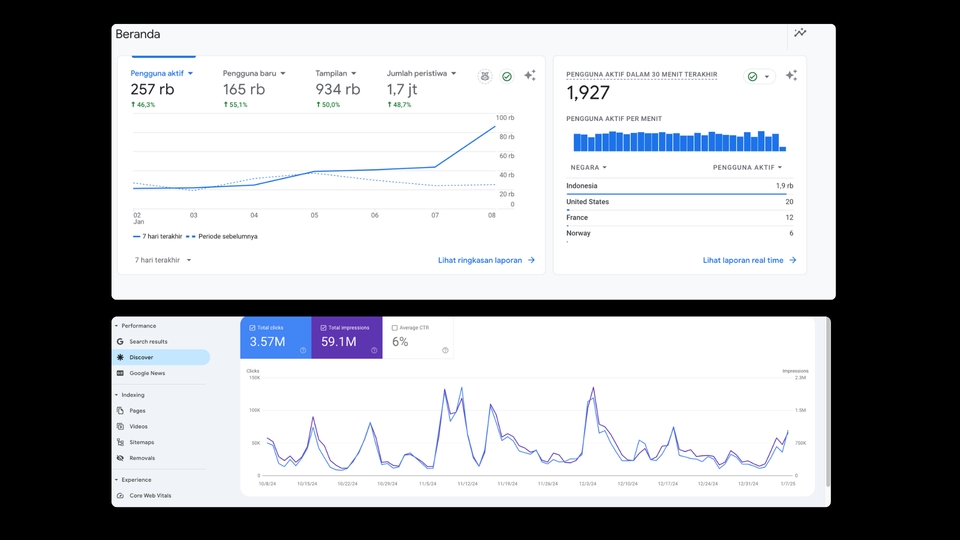Open the 7 hari terakhir date dropdown
The width and height of the screenshot is (960, 540).
point(163,260)
